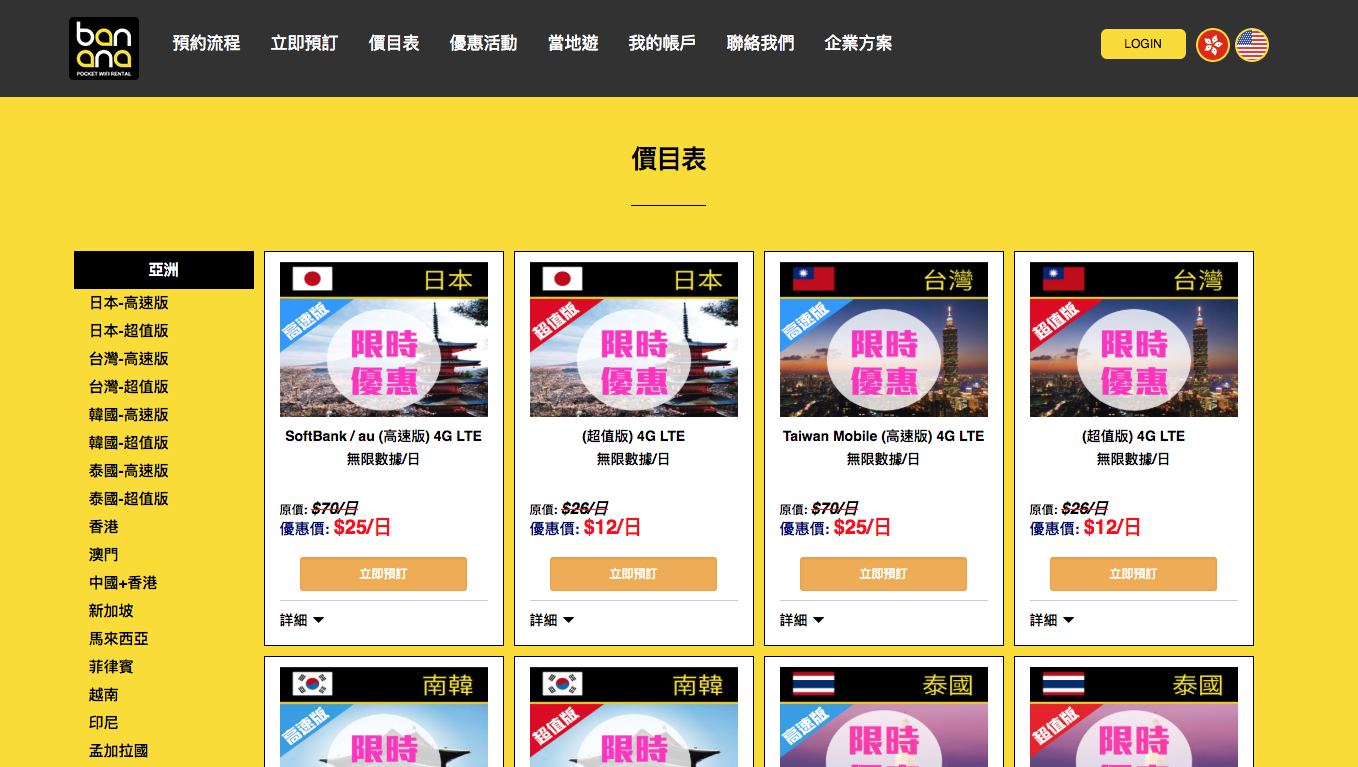The image size is (1358, 767).
Task: Select 台灣-高速版 in sidebar
Action: pyautogui.click(x=129, y=359)
